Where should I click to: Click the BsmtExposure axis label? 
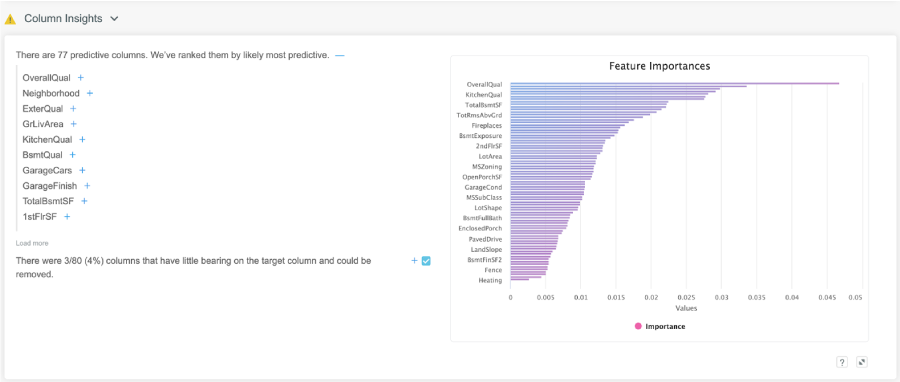pyautogui.click(x=480, y=136)
